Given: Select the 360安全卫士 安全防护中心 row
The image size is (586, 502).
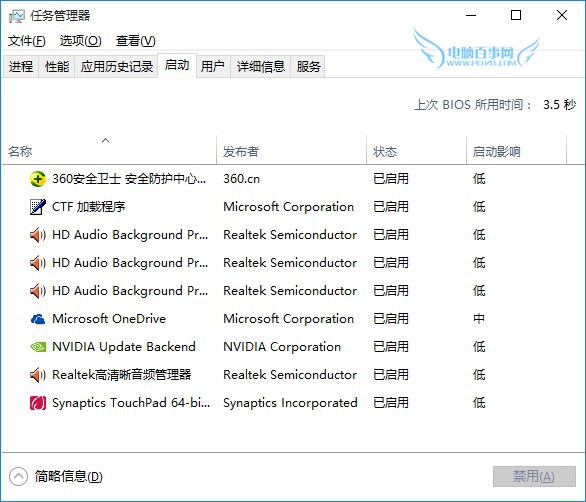Looking at the screenshot, I should pyautogui.click(x=293, y=179).
